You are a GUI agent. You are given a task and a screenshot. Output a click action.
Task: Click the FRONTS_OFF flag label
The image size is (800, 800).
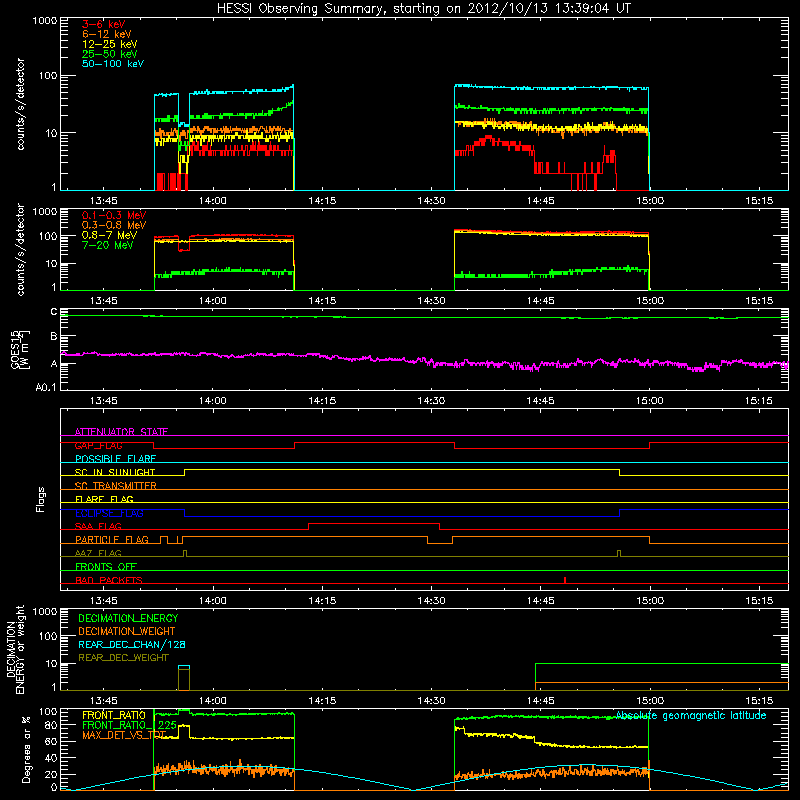pyautogui.click(x=106, y=566)
